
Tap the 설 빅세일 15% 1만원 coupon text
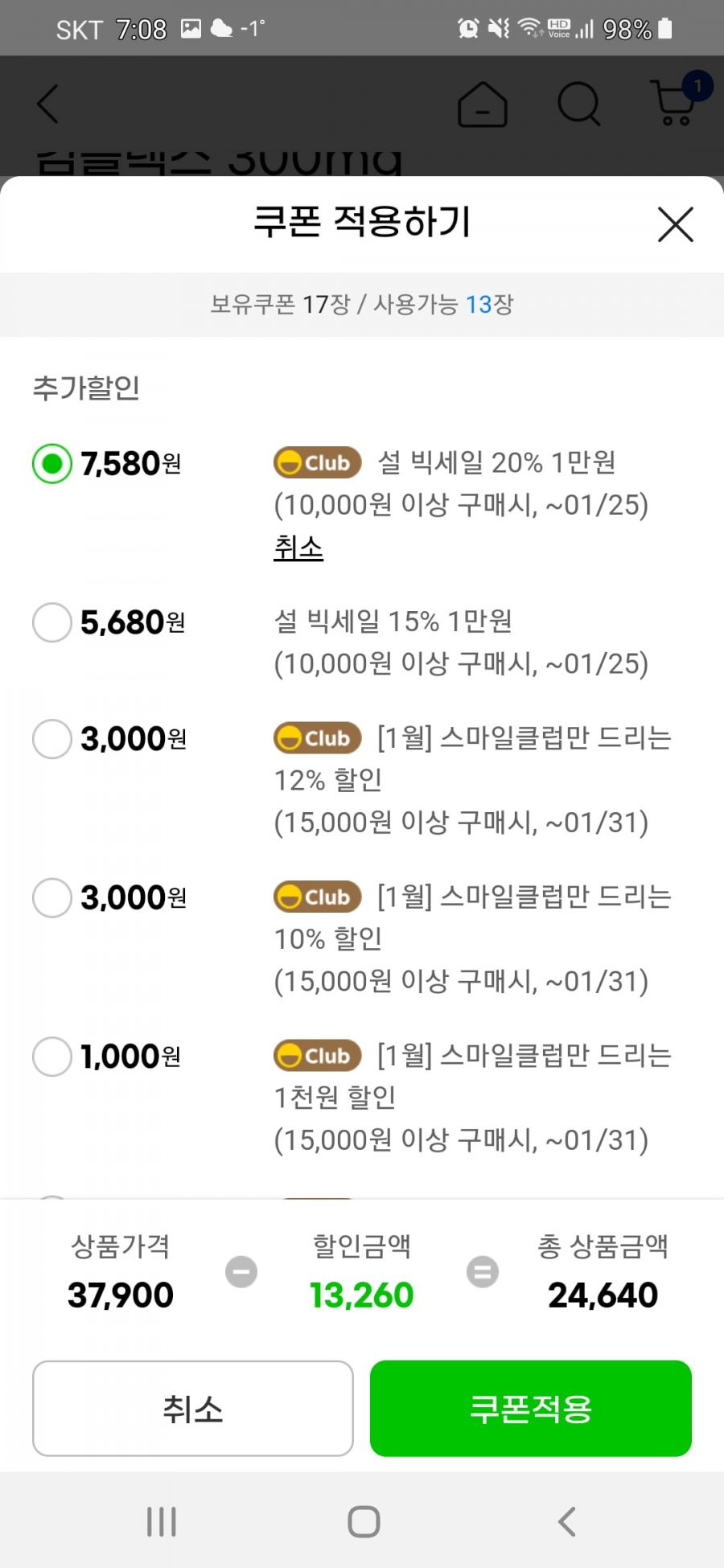tap(393, 621)
